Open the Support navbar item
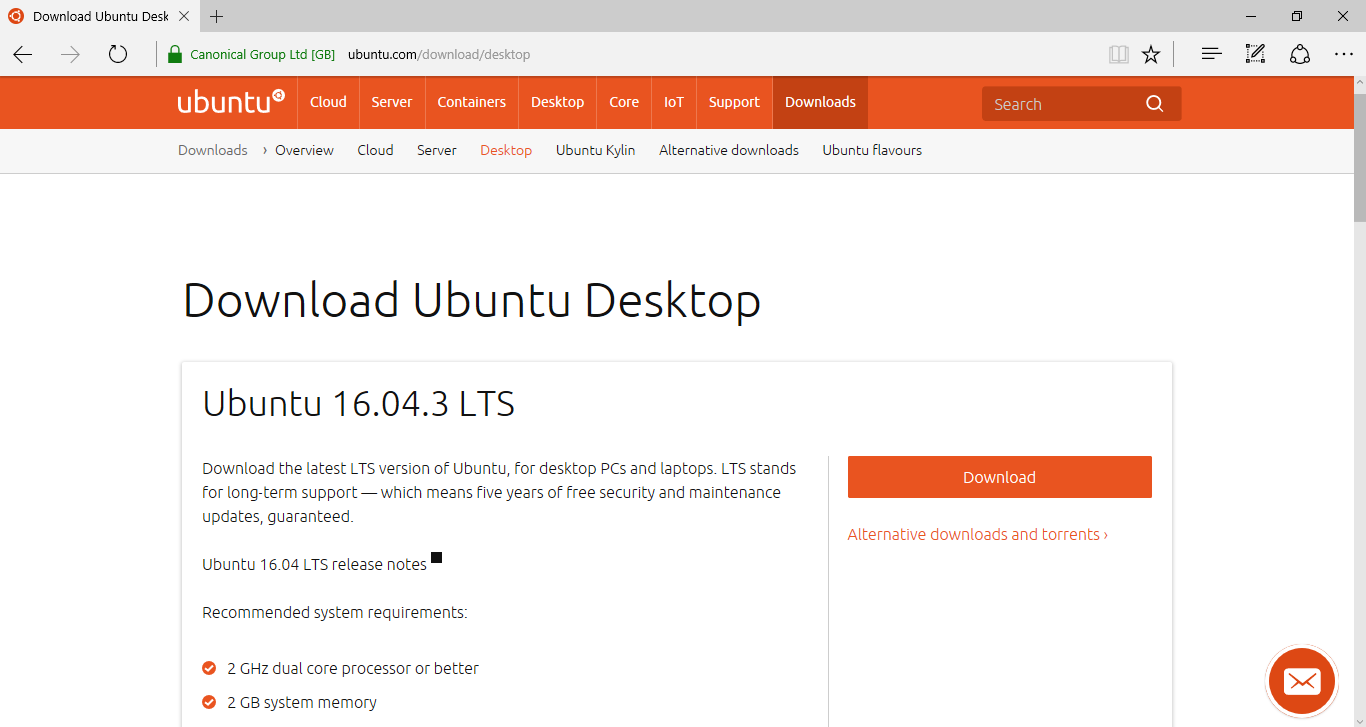 [x=734, y=102]
